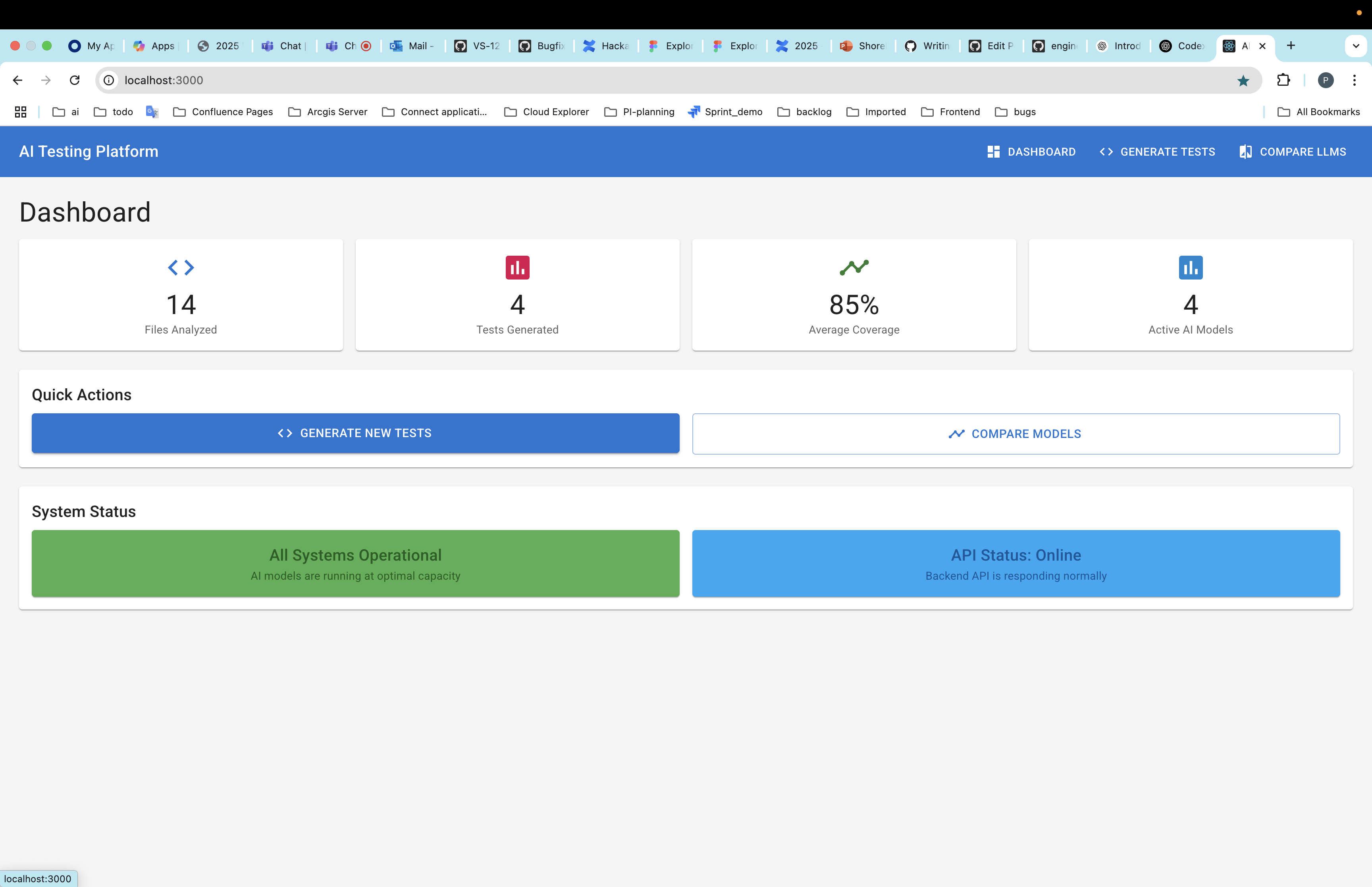Viewport: 1372px width, 887px height.
Task: Open Chrome three-dot menu
Action: pyautogui.click(x=1354, y=80)
